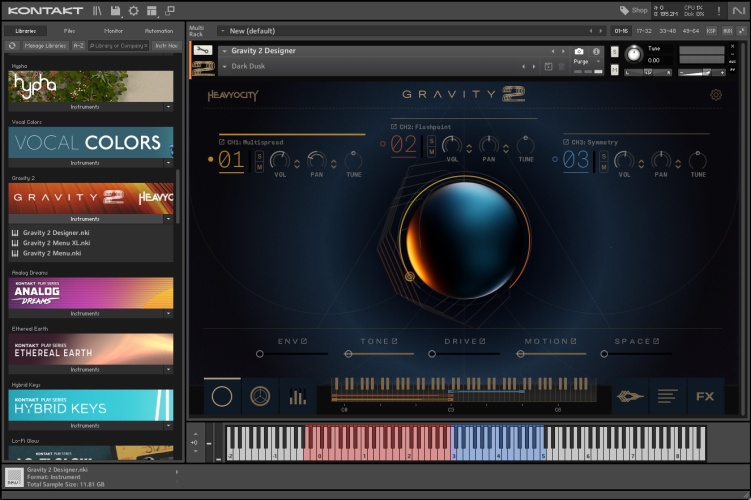Image resolution: width=751 pixels, height=500 pixels.
Task: Open the text-lines page icon beside FX
Action: 667,397
